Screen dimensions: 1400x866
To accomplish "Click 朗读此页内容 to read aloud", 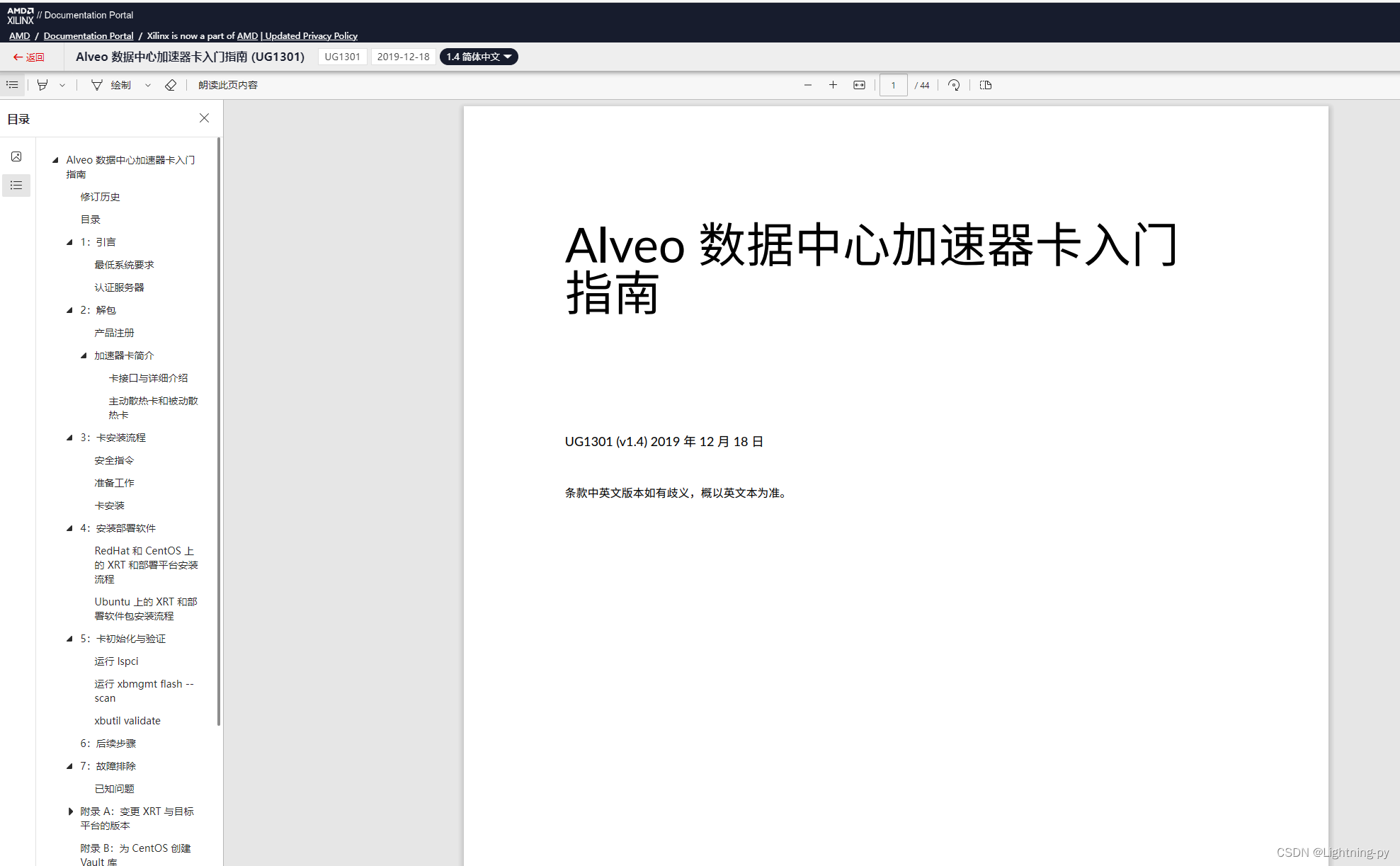I will (227, 84).
